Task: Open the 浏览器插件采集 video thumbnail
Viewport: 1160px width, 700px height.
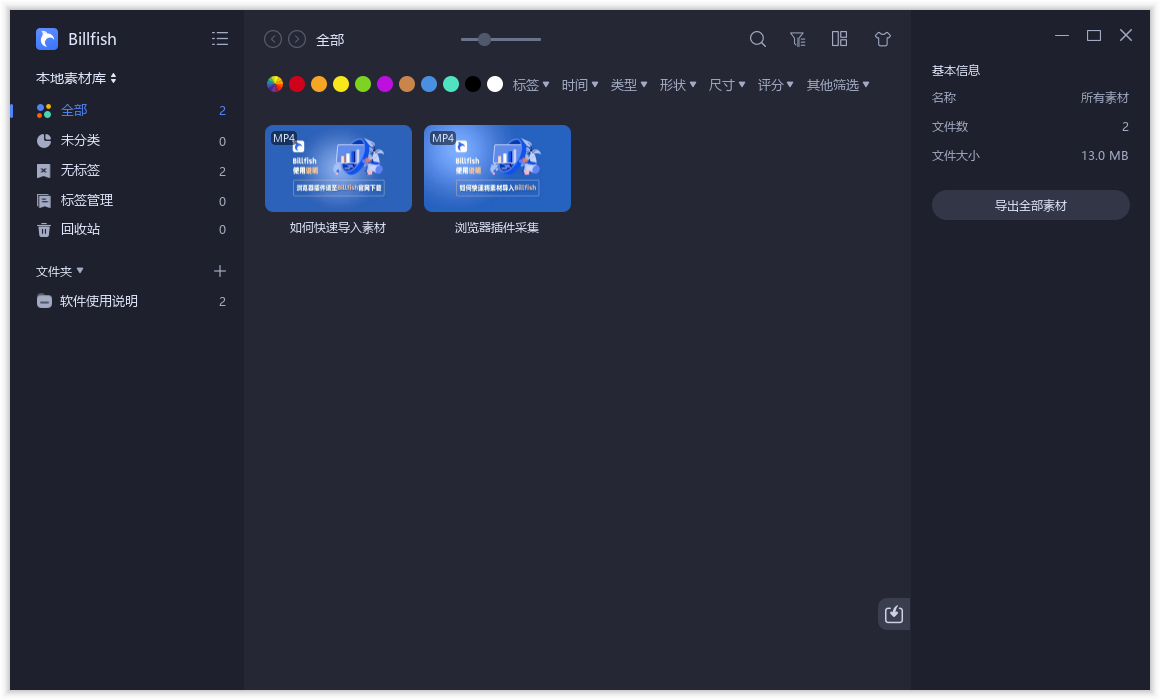Action: coord(497,168)
